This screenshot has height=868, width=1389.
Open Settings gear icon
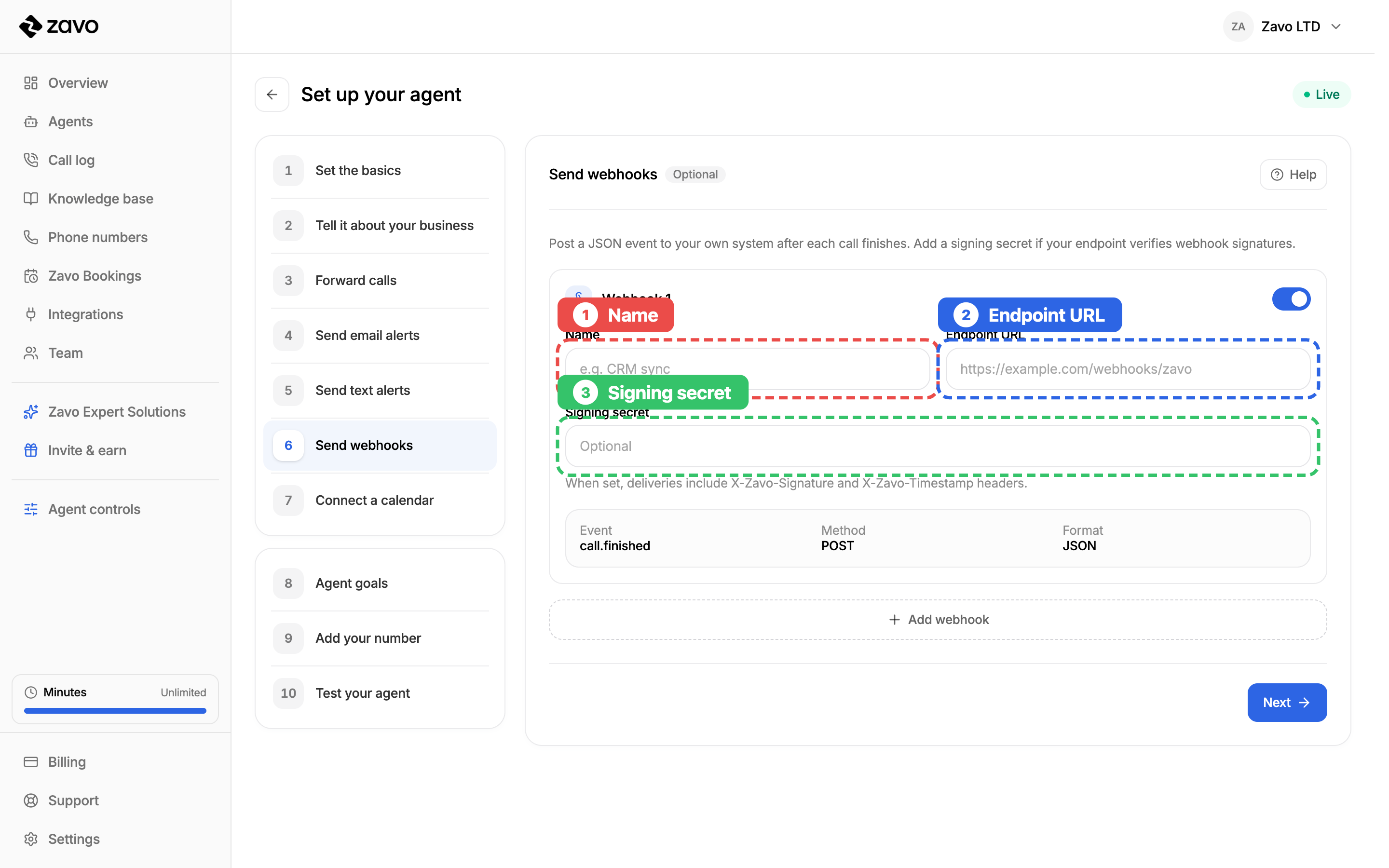coord(31,839)
